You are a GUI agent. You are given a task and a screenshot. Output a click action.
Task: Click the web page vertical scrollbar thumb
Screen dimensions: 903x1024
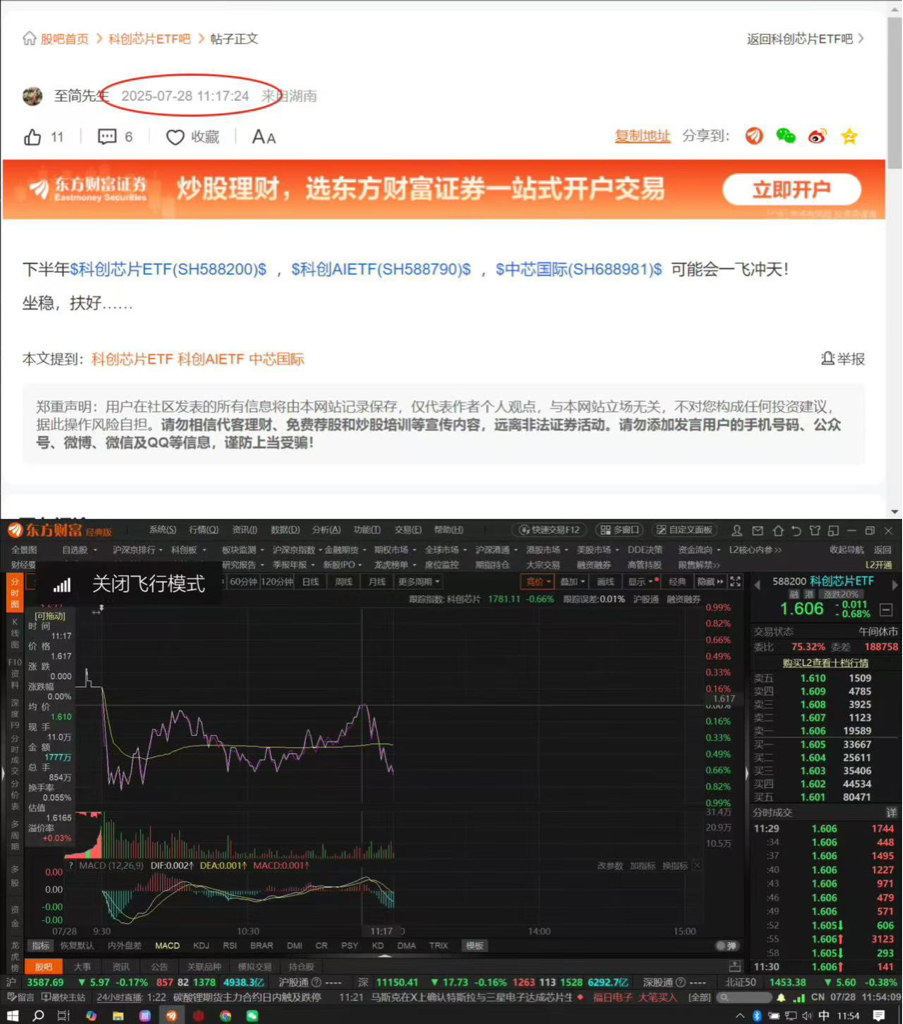point(895,91)
